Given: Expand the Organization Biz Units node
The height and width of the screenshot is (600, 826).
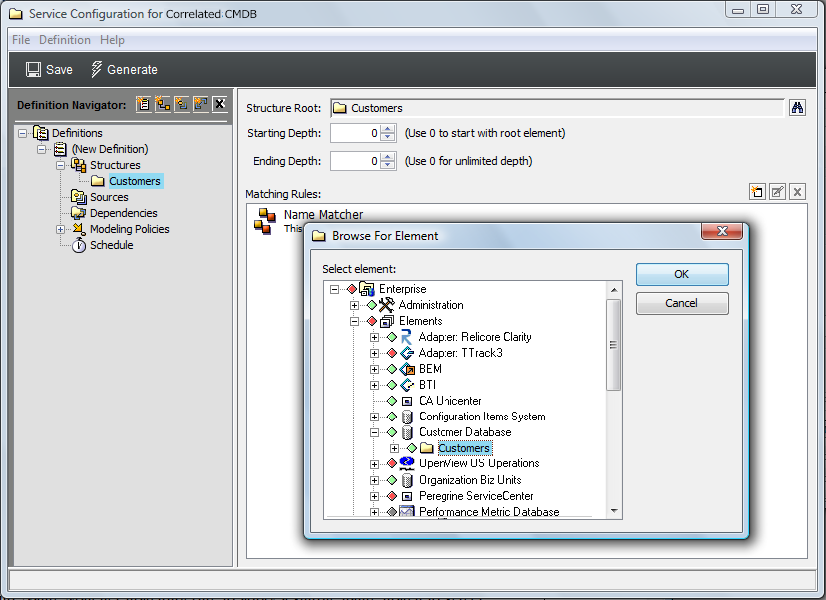Looking at the screenshot, I should click(374, 480).
